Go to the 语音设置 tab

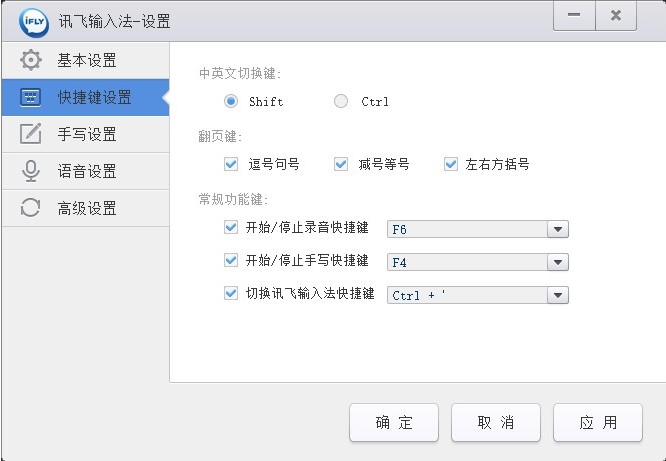tap(86, 171)
